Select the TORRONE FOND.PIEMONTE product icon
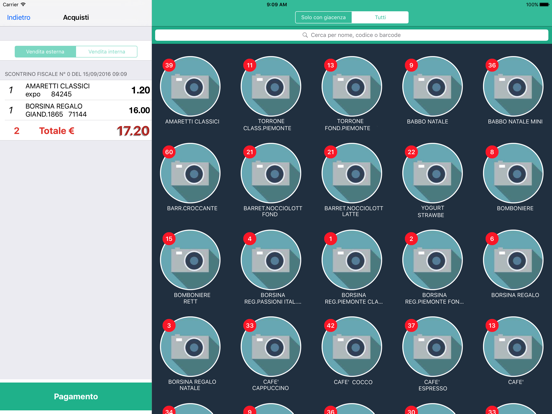This screenshot has height=414, width=552. 352,87
